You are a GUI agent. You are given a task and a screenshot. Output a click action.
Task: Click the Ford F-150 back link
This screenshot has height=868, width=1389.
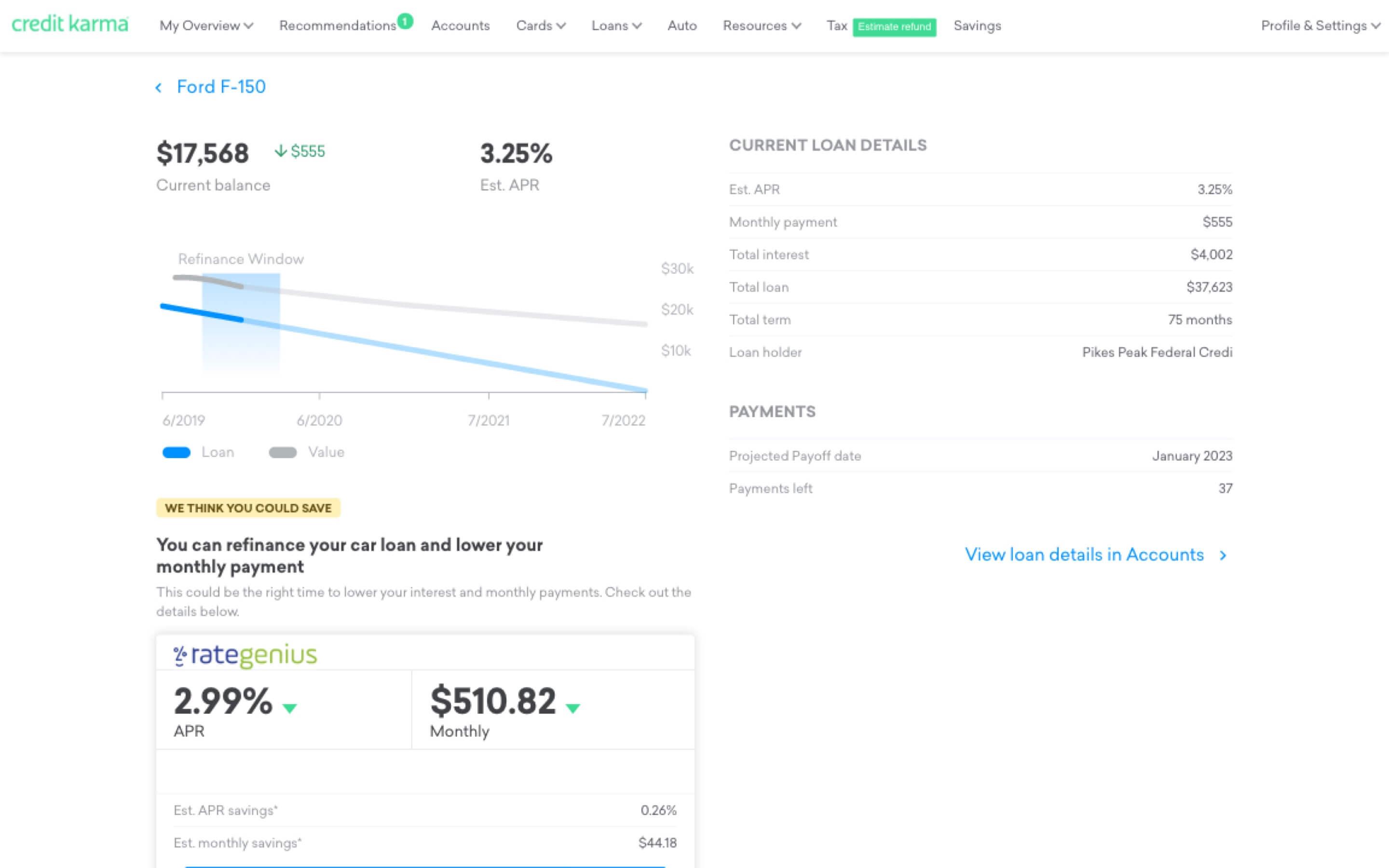[221, 87]
